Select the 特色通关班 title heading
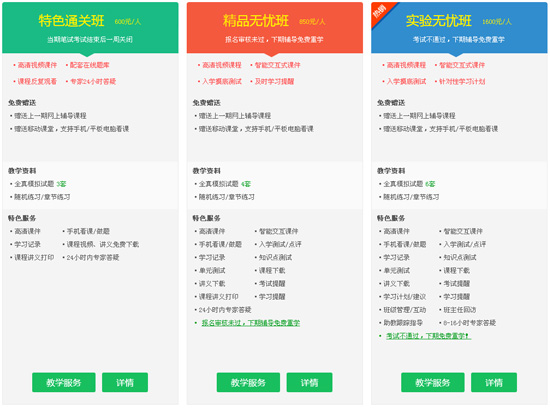This screenshot has width=550, height=408. (72, 21)
